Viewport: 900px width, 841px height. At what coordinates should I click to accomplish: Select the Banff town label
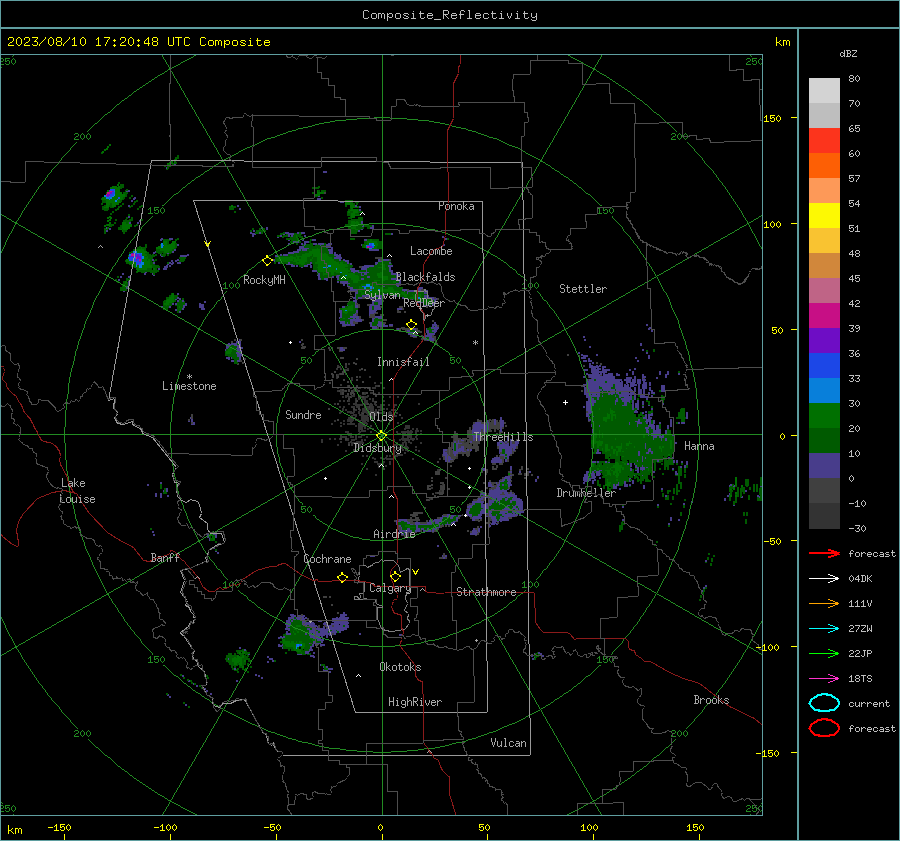click(x=165, y=558)
